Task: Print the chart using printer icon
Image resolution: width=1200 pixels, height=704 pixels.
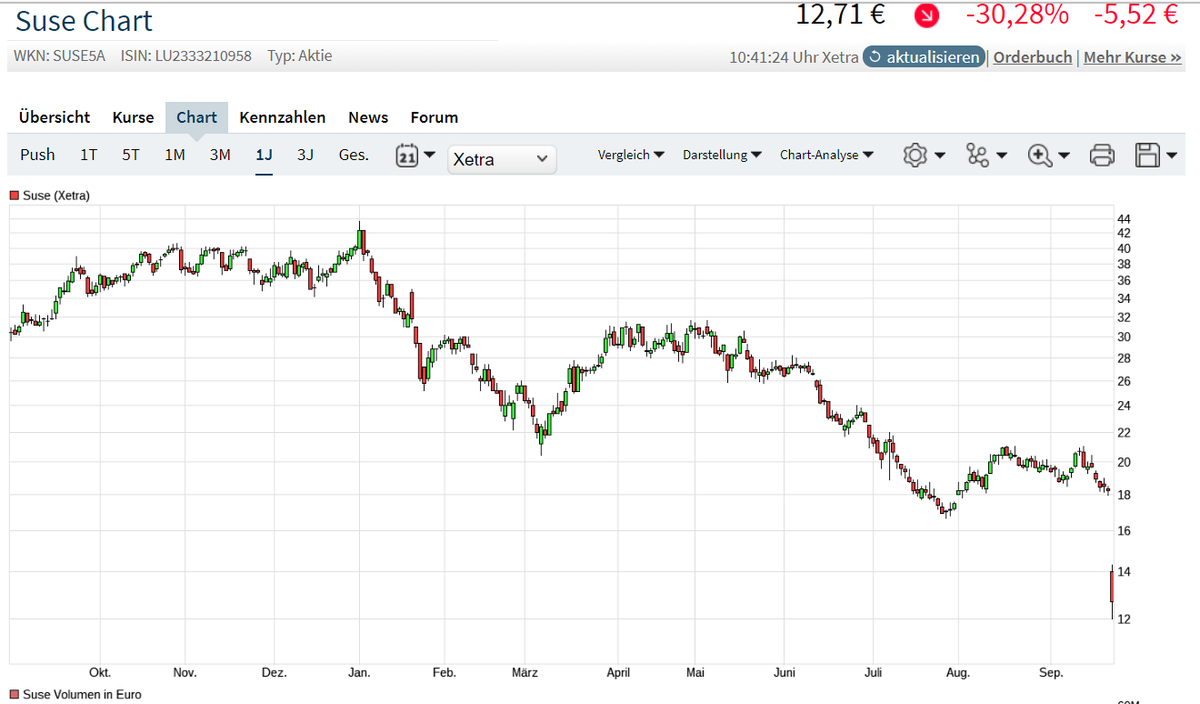Action: point(1102,155)
